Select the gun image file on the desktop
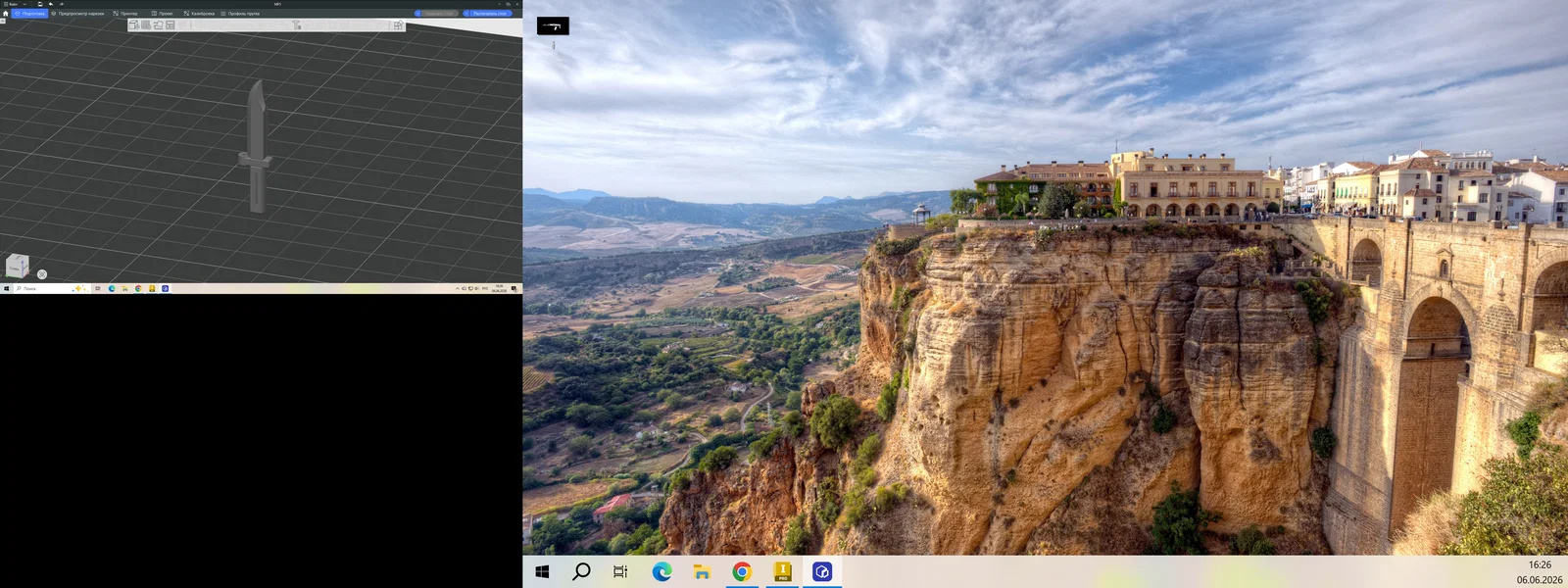Image resolution: width=1568 pixels, height=588 pixels. (553, 26)
